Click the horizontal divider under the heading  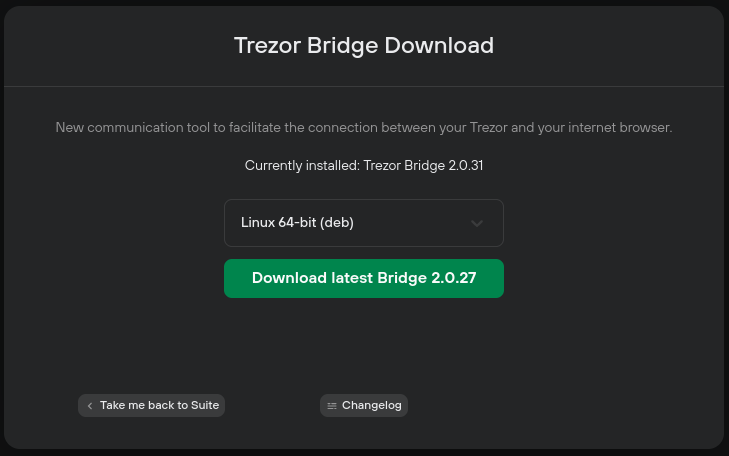coord(364,86)
